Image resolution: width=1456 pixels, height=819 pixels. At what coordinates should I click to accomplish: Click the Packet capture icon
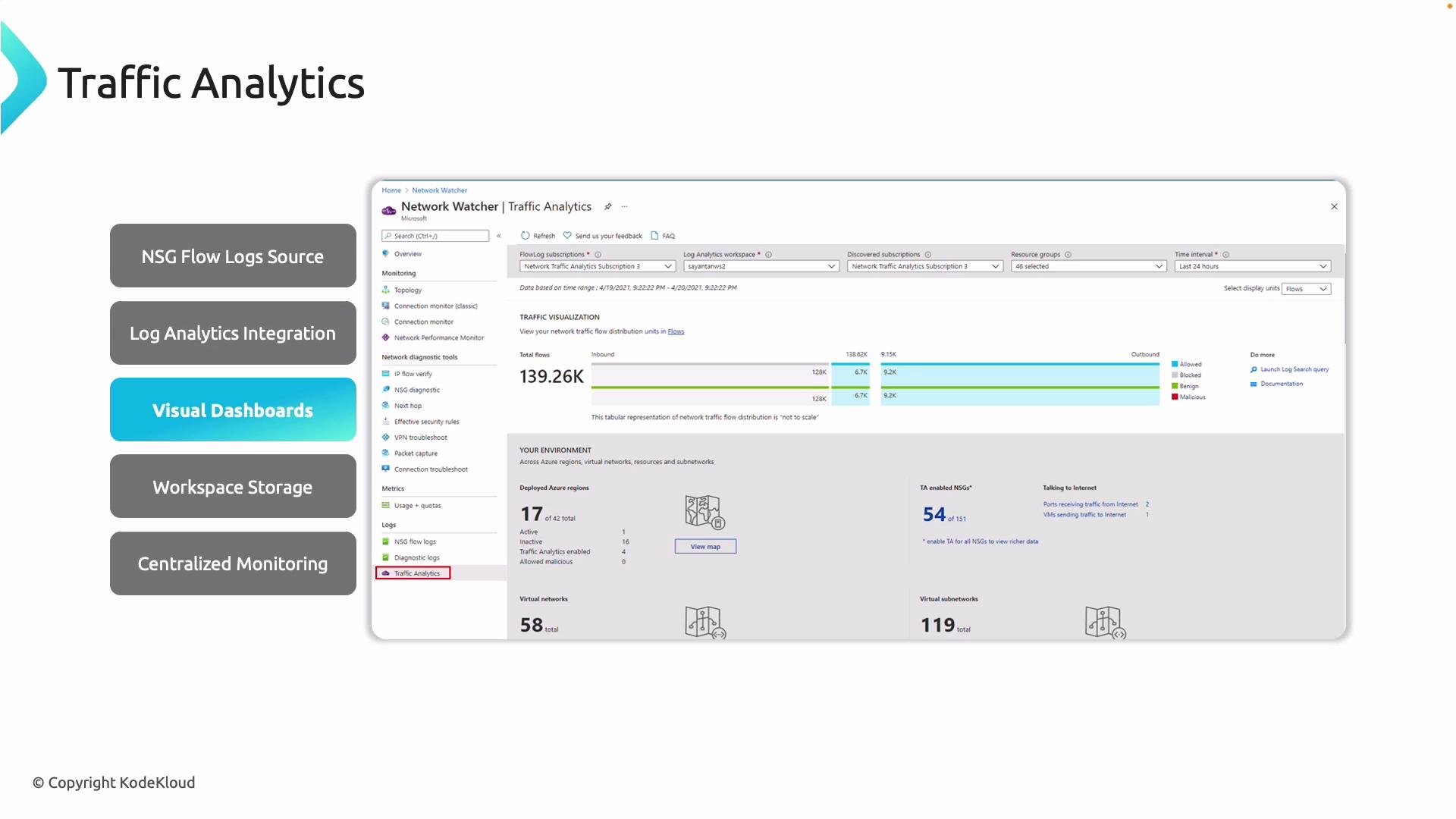click(x=385, y=453)
